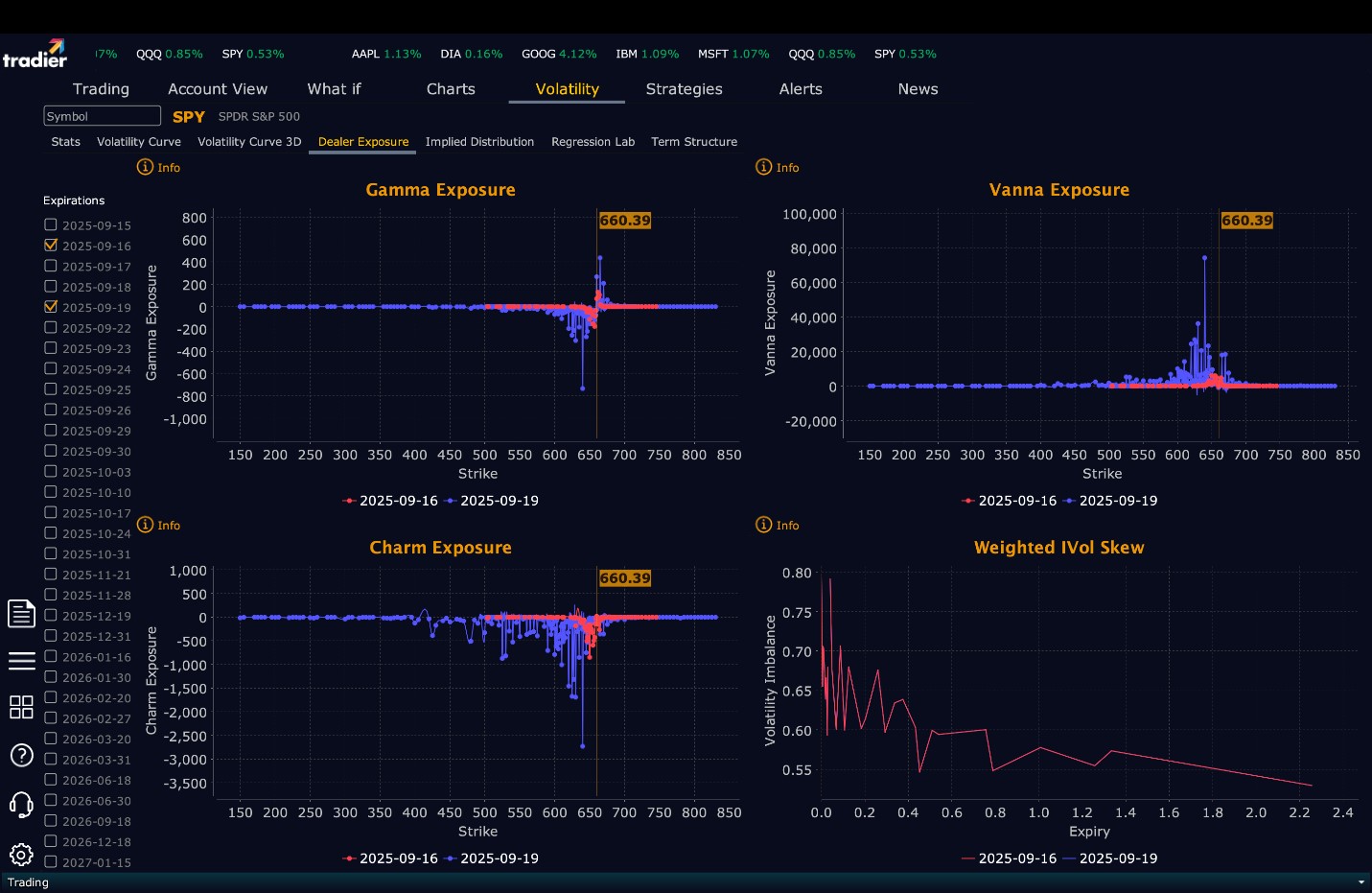Open the Volatility Curve 3D view

(249, 142)
